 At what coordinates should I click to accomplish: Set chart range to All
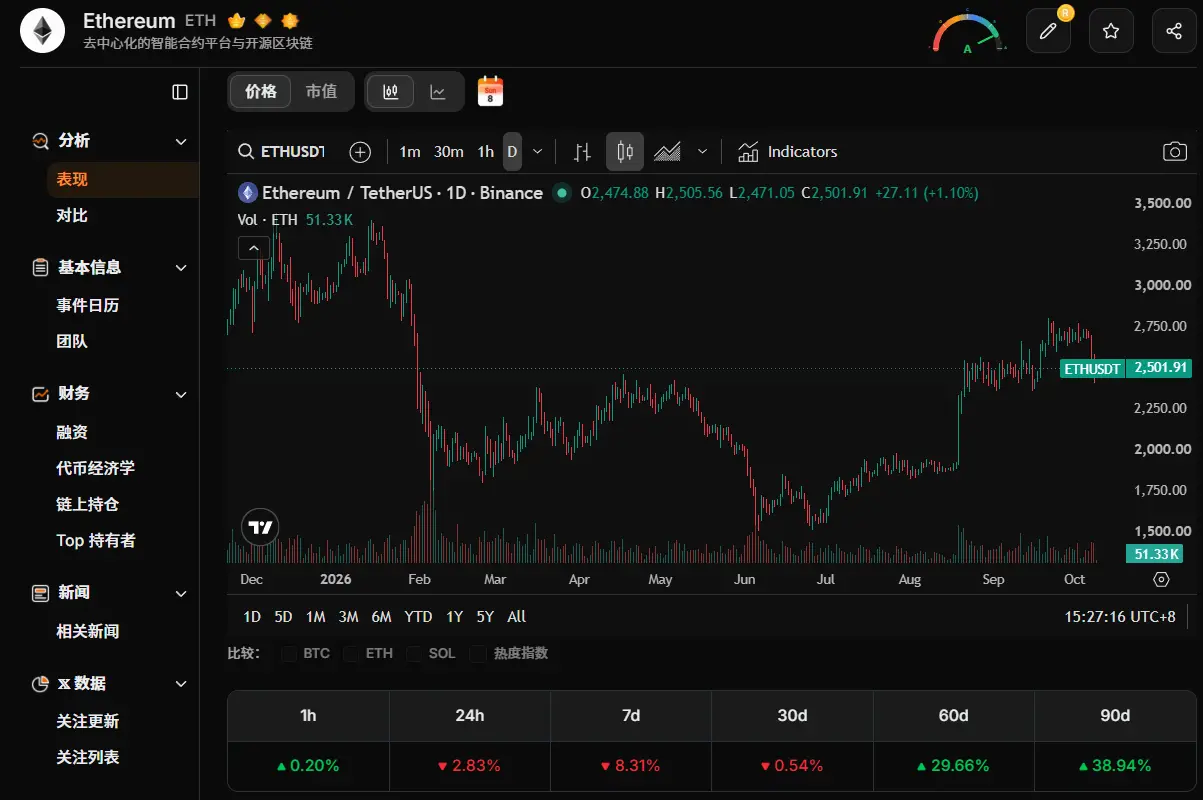(517, 617)
